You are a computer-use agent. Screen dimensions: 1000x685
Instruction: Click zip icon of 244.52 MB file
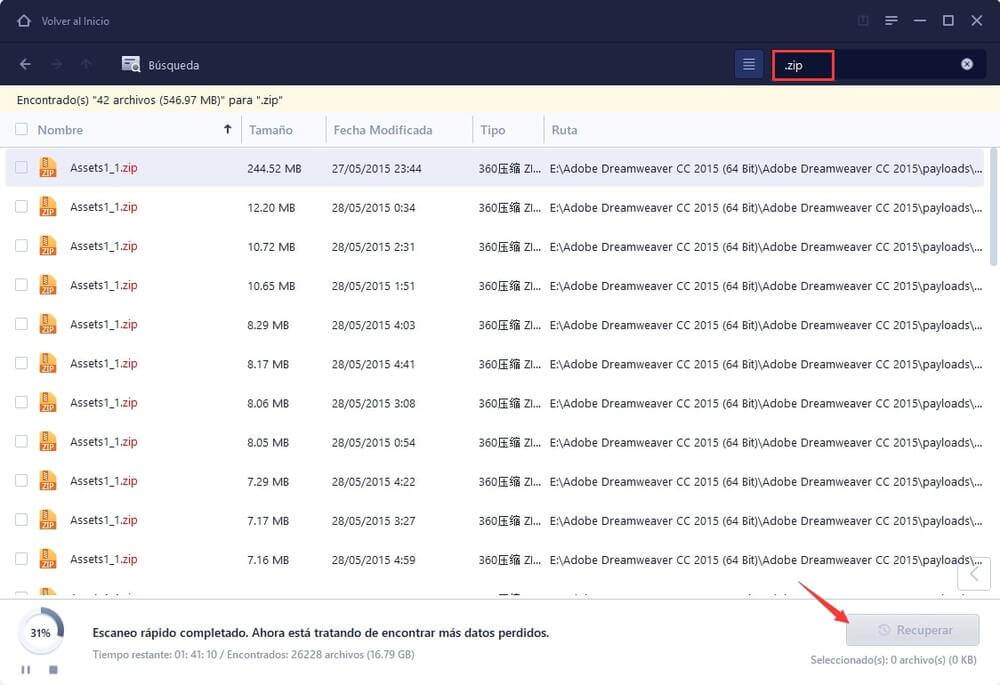[x=48, y=167]
